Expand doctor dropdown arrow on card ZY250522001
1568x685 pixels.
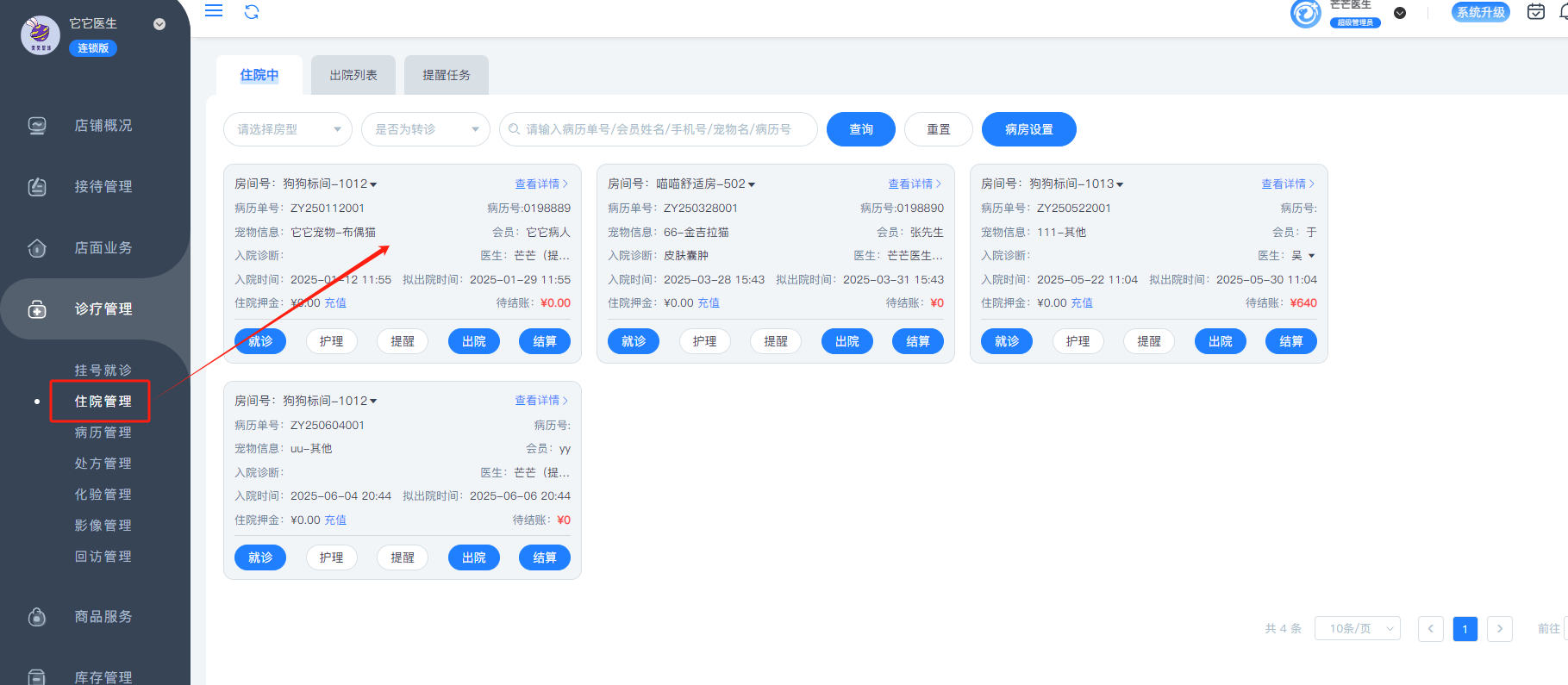[x=1312, y=256]
